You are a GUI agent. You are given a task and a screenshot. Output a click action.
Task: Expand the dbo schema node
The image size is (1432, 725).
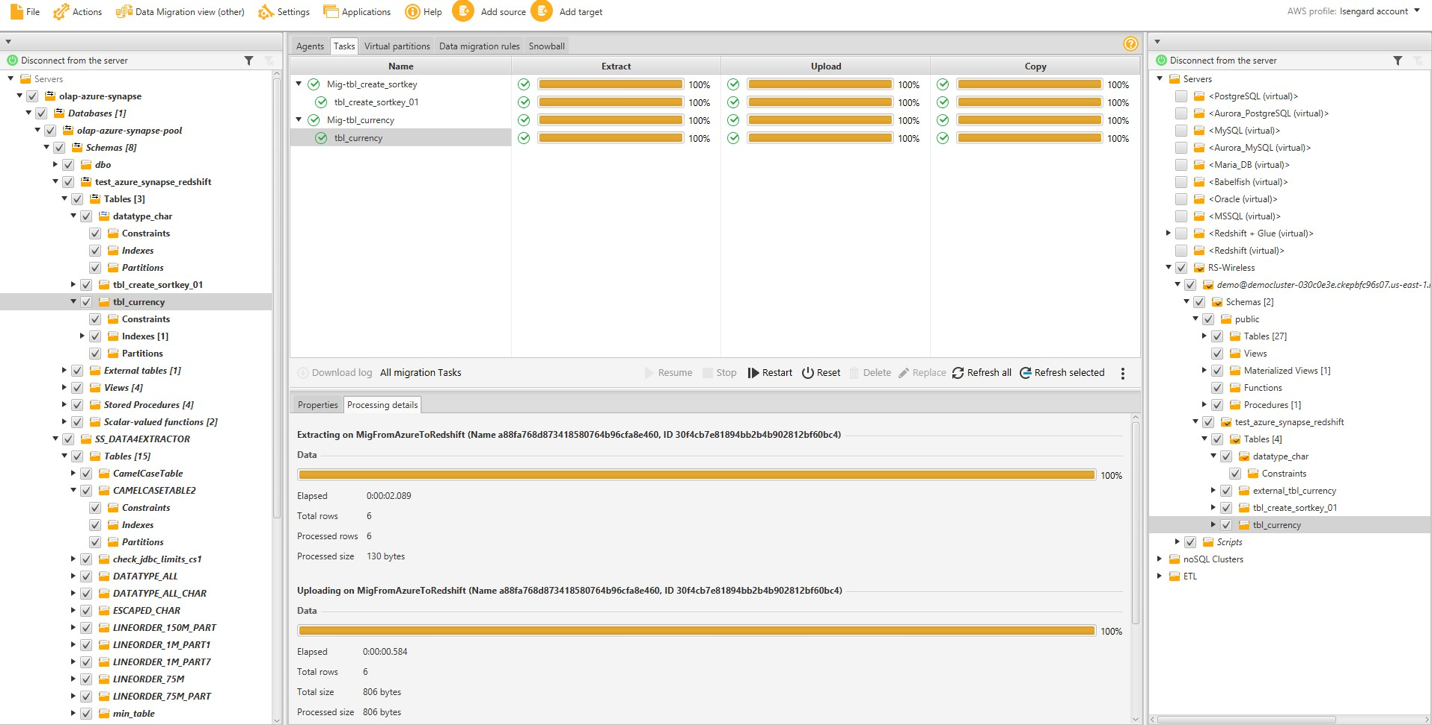[x=55, y=165]
